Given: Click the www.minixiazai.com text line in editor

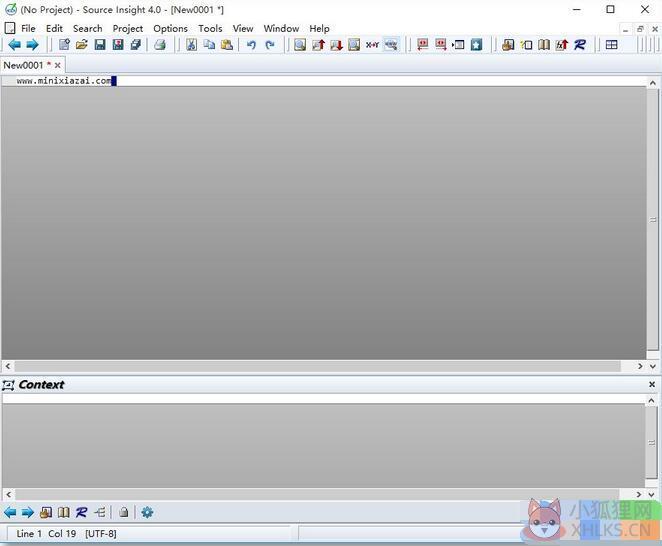Looking at the screenshot, I should [x=64, y=81].
